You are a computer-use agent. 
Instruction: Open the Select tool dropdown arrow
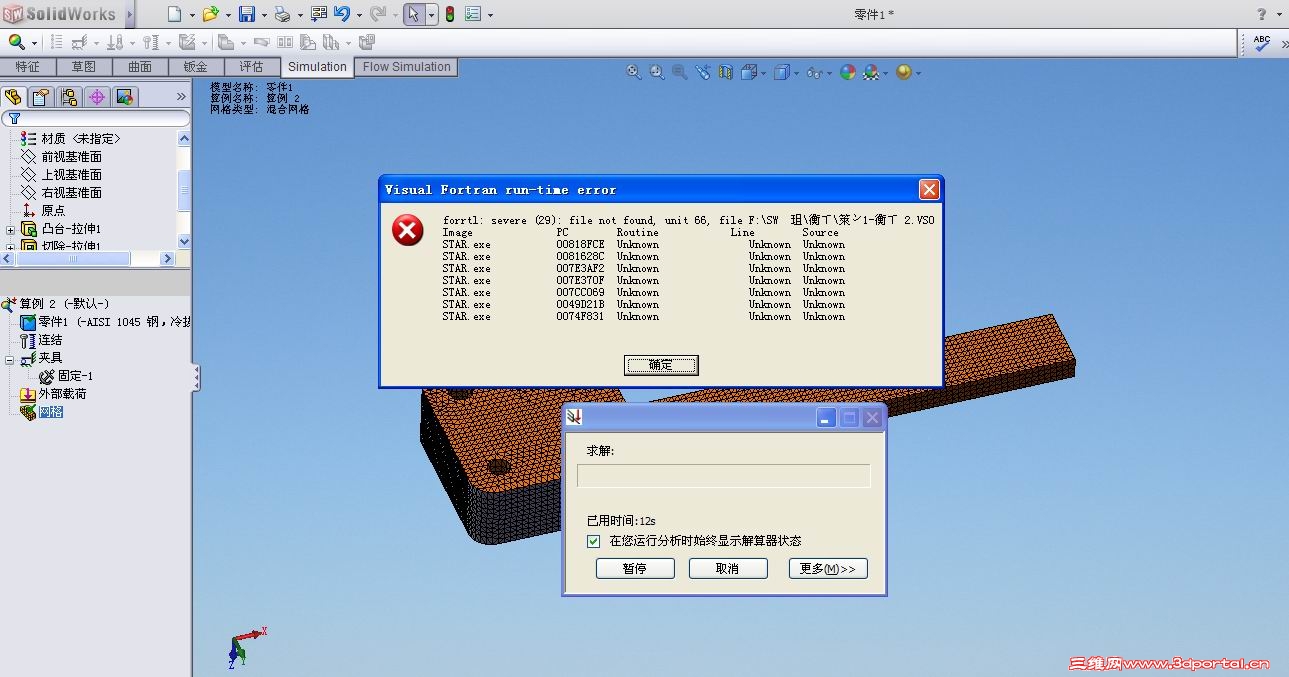tap(431, 15)
